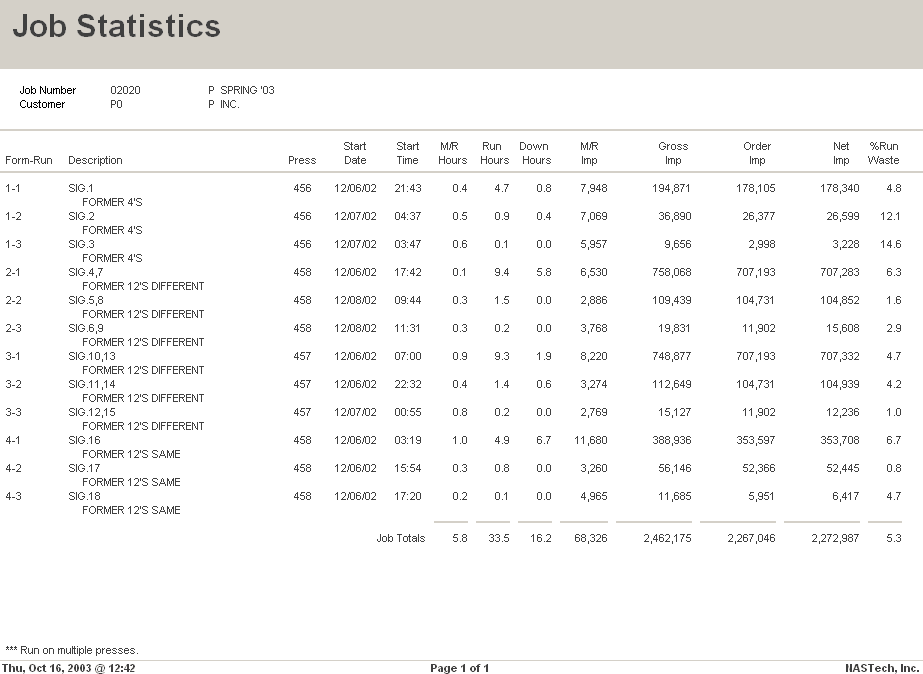This screenshot has width=923, height=674.
Task: Select form-run 2-2 row label
Action: click(x=13, y=300)
